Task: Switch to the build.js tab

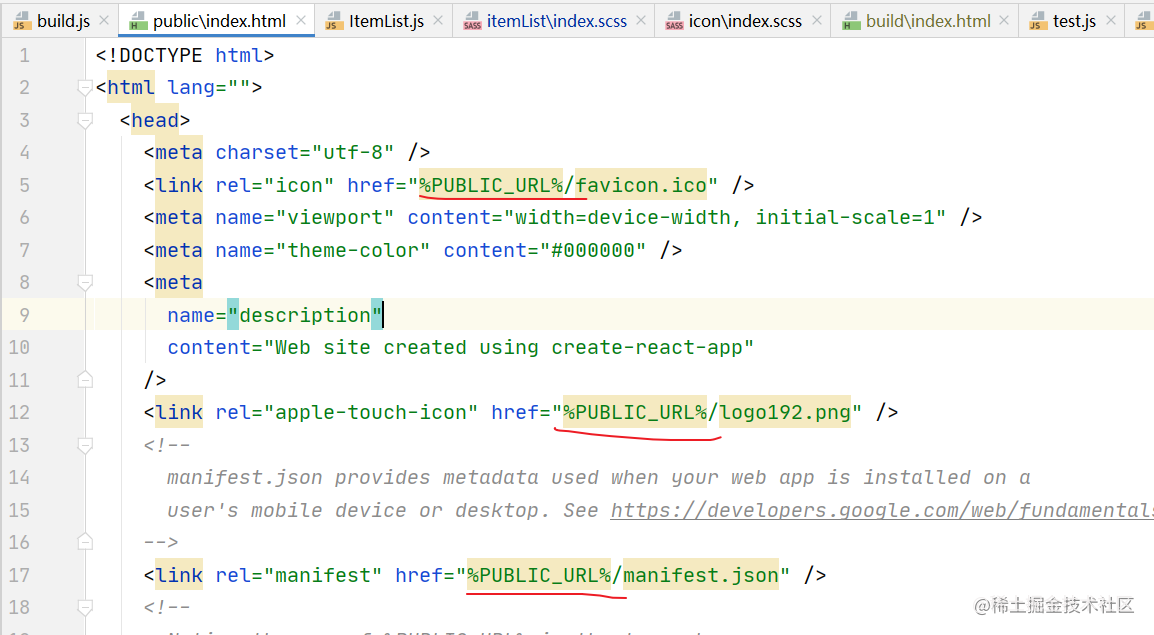Action: [x=63, y=21]
